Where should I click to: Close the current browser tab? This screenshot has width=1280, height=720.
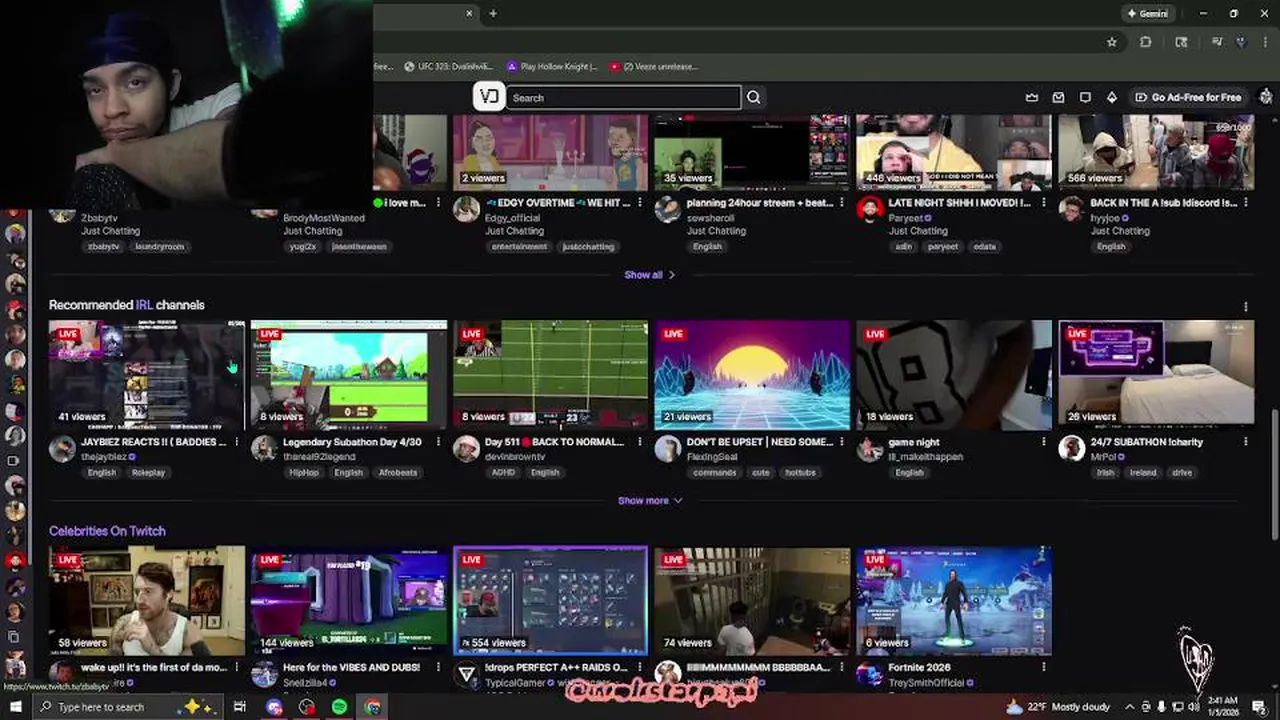pyautogui.click(x=469, y=13)
